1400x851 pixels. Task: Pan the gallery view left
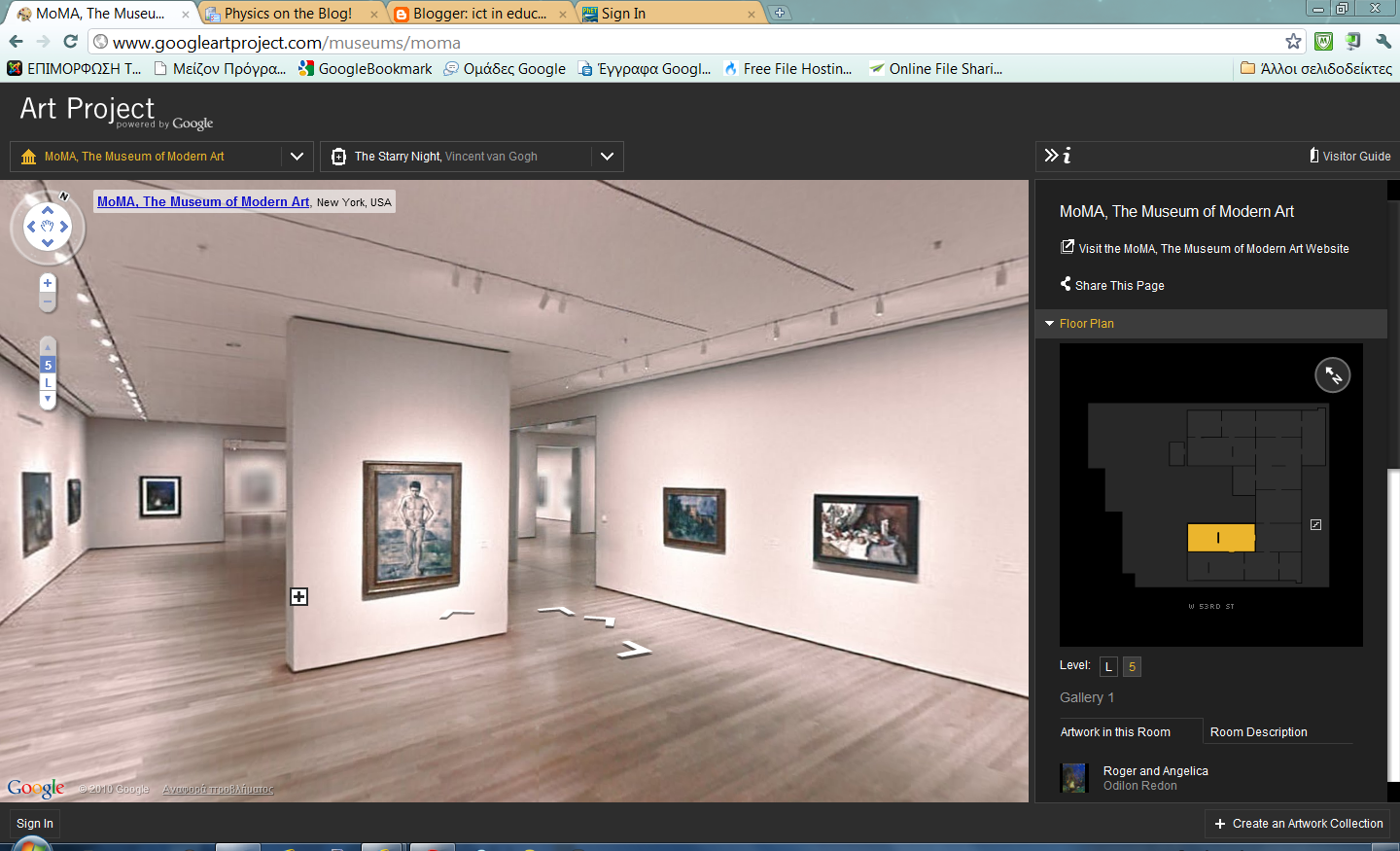(31, 227)
